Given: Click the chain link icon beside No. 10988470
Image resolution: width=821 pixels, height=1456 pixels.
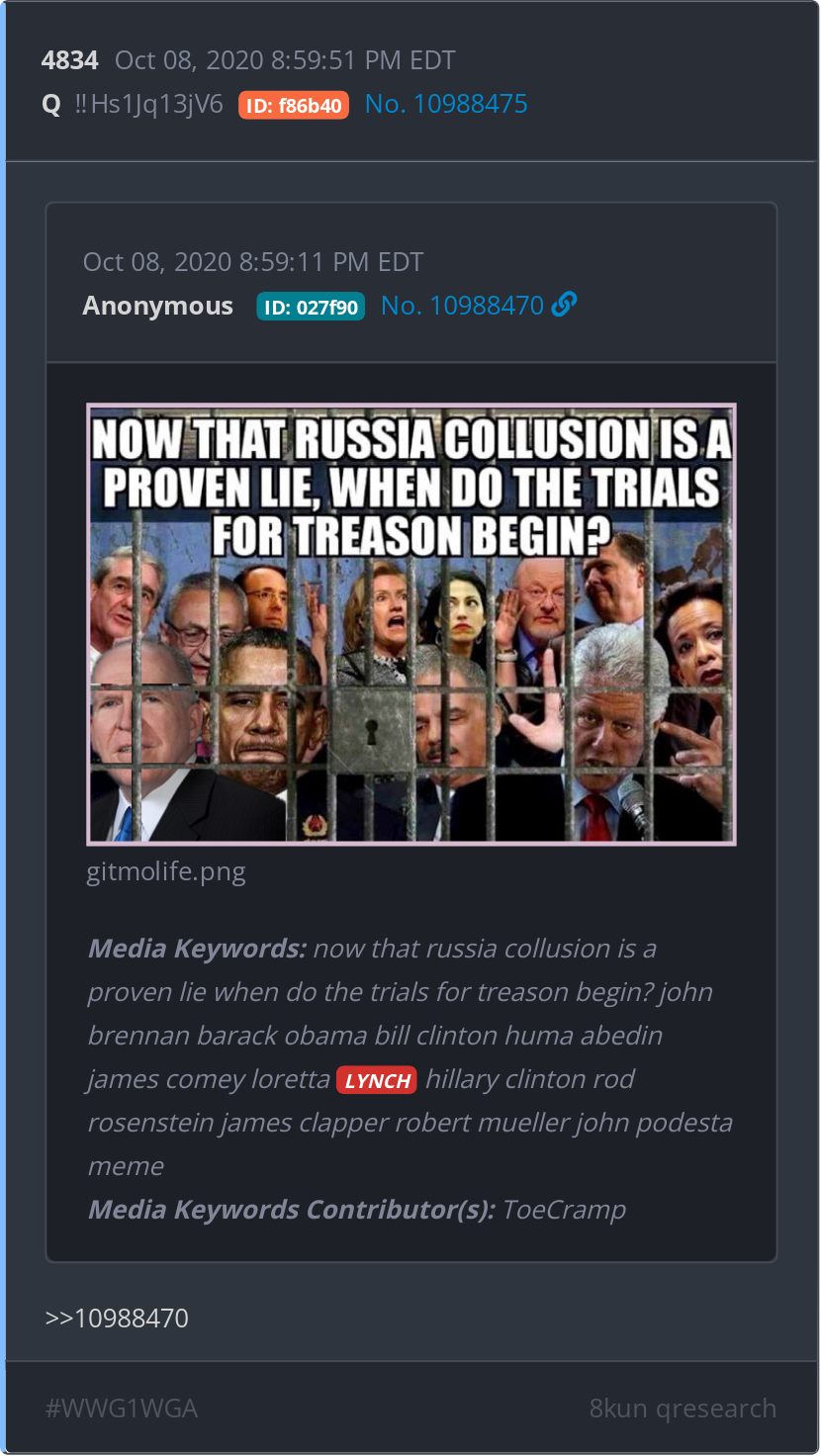Looking at the screenshot, I should [564, 306].
